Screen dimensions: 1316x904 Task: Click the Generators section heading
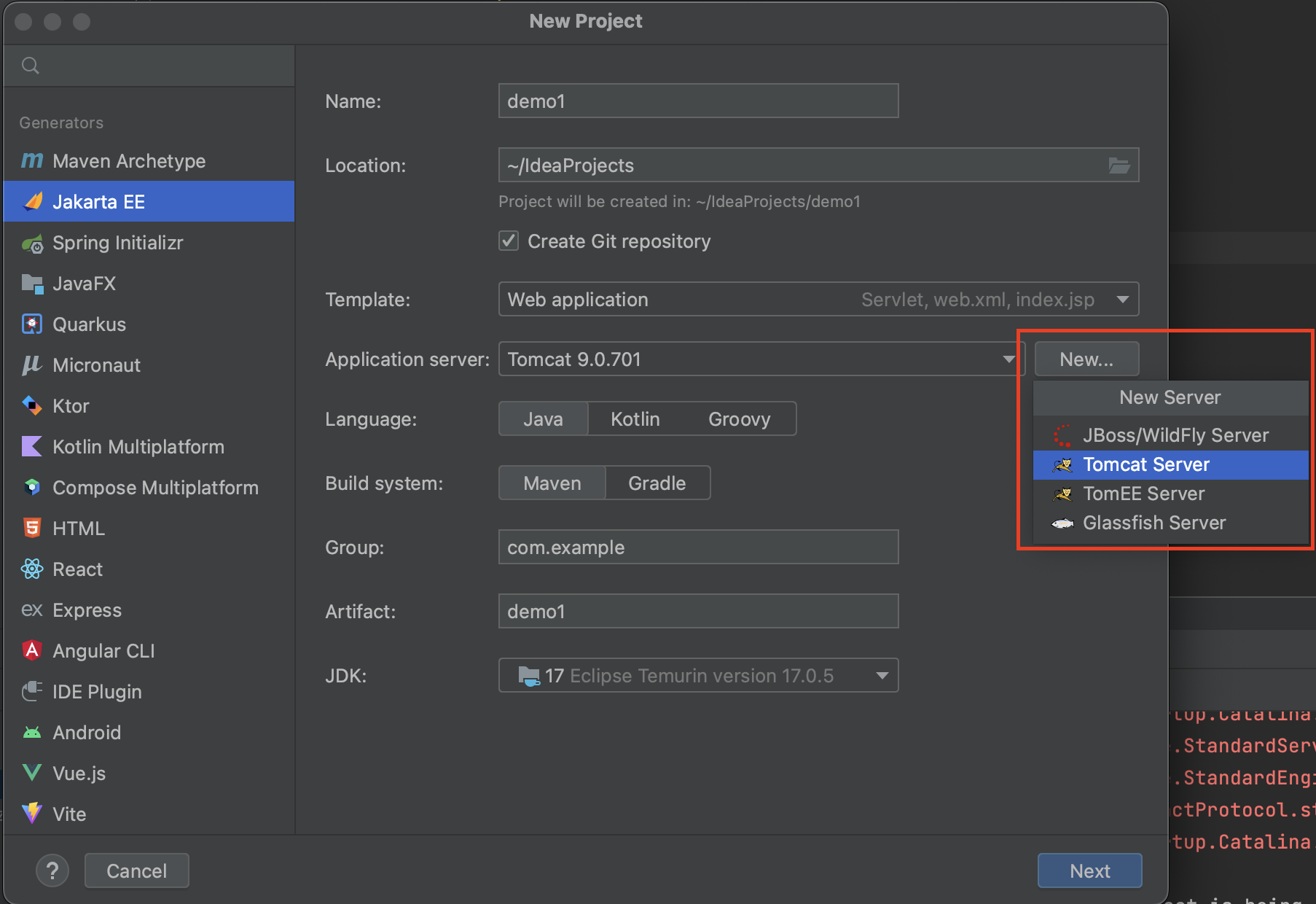61,122
